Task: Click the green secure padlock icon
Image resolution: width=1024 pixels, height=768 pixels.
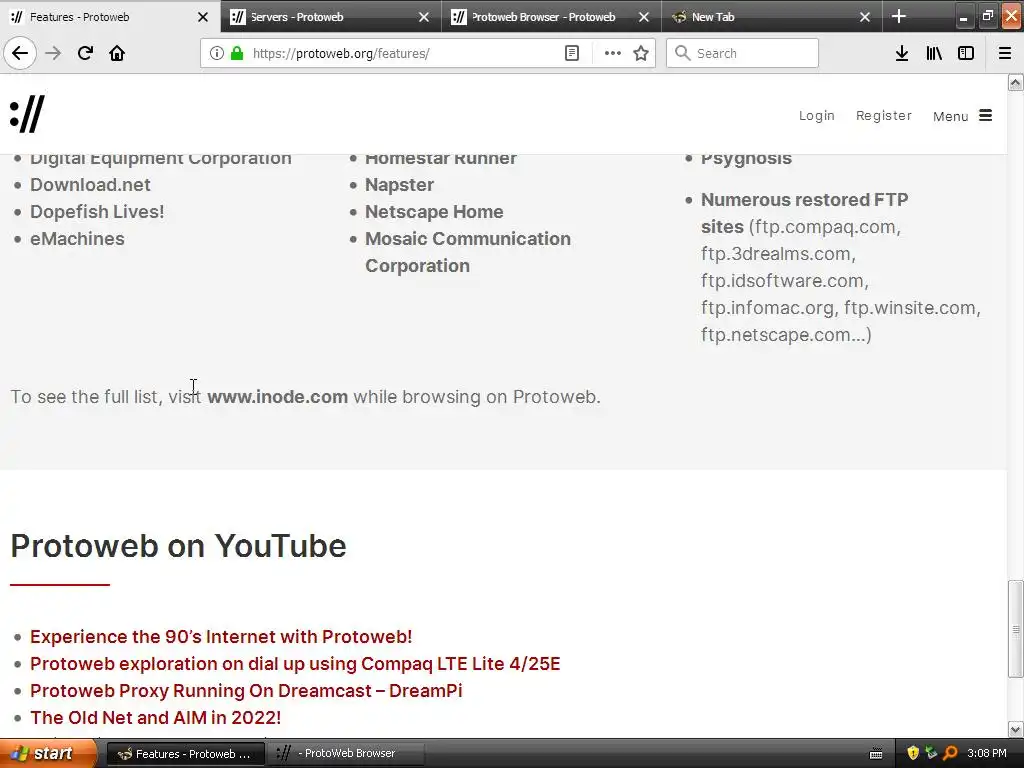Action: pyautogui.click(x=237, y=53)
